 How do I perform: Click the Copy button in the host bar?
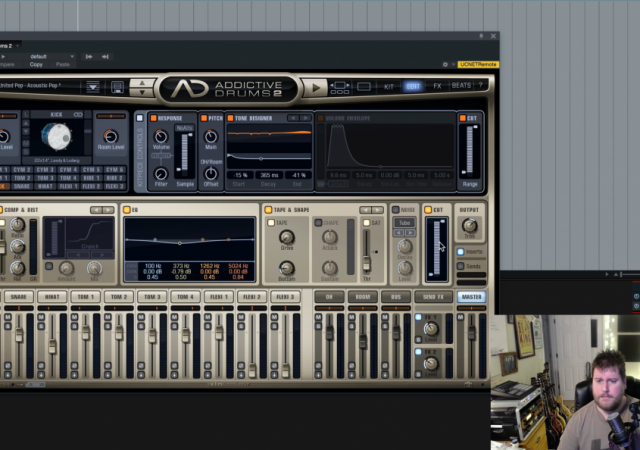tap(36, 65)
